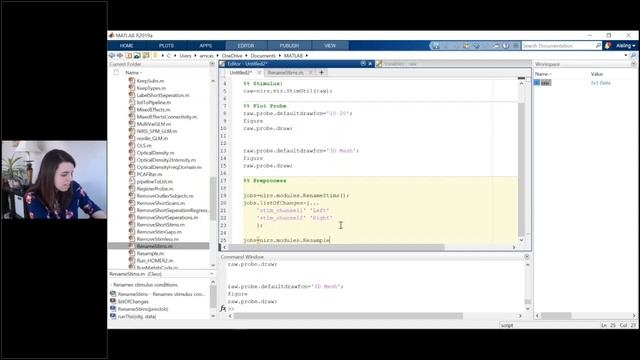The height and width of the screenshot is (360, 640).
Task: Click the Documents path segment
Action: pos(263,56)
